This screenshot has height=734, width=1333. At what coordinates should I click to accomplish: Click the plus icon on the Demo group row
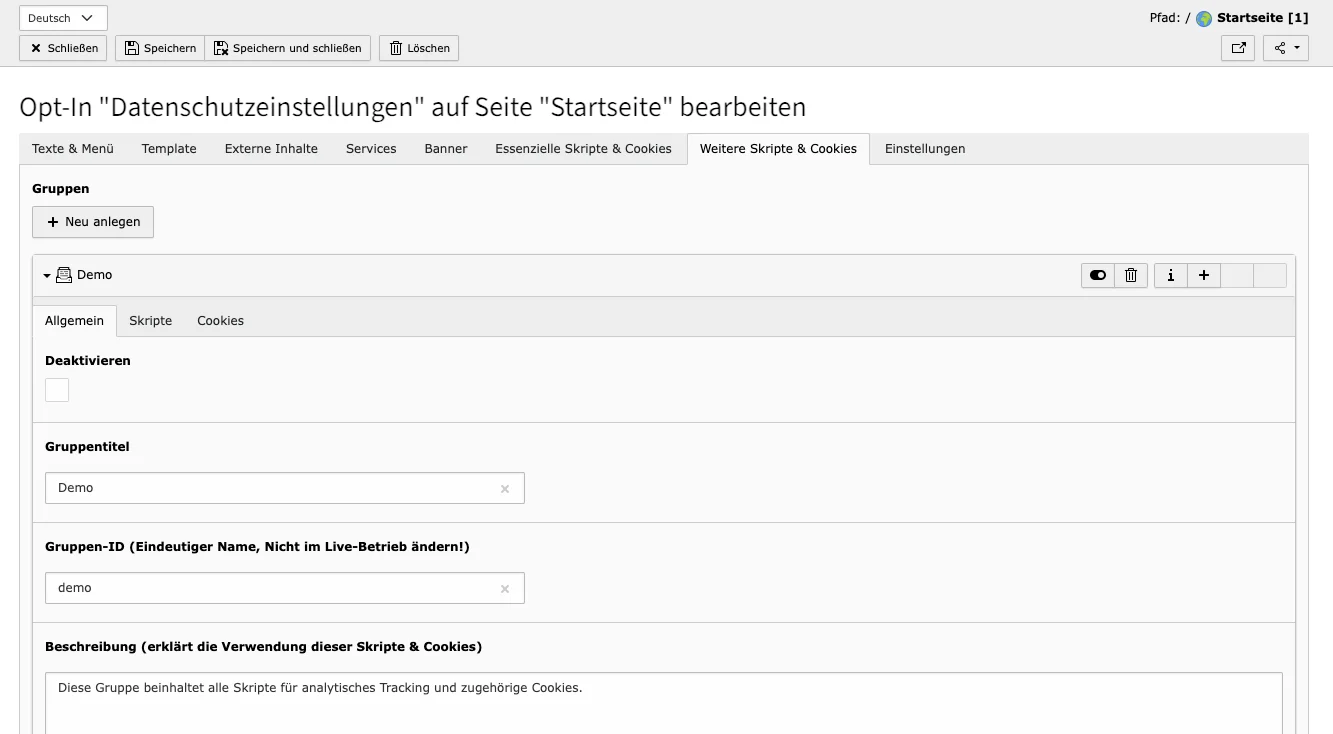point(1204,275)
